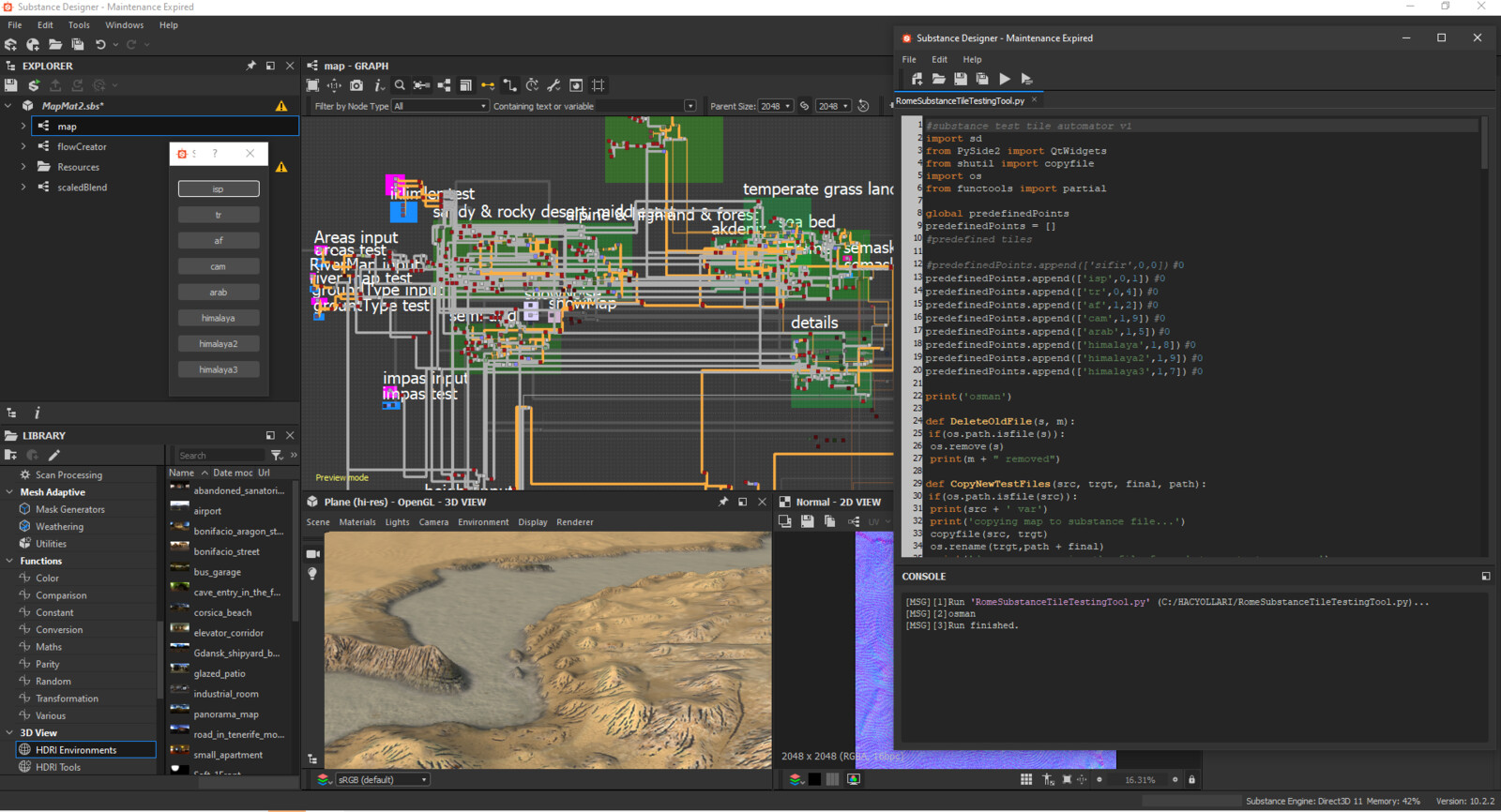Open the Environment menu in 3D view
This screenshot has width=1501, height=812.
click(x=483, y=522)
